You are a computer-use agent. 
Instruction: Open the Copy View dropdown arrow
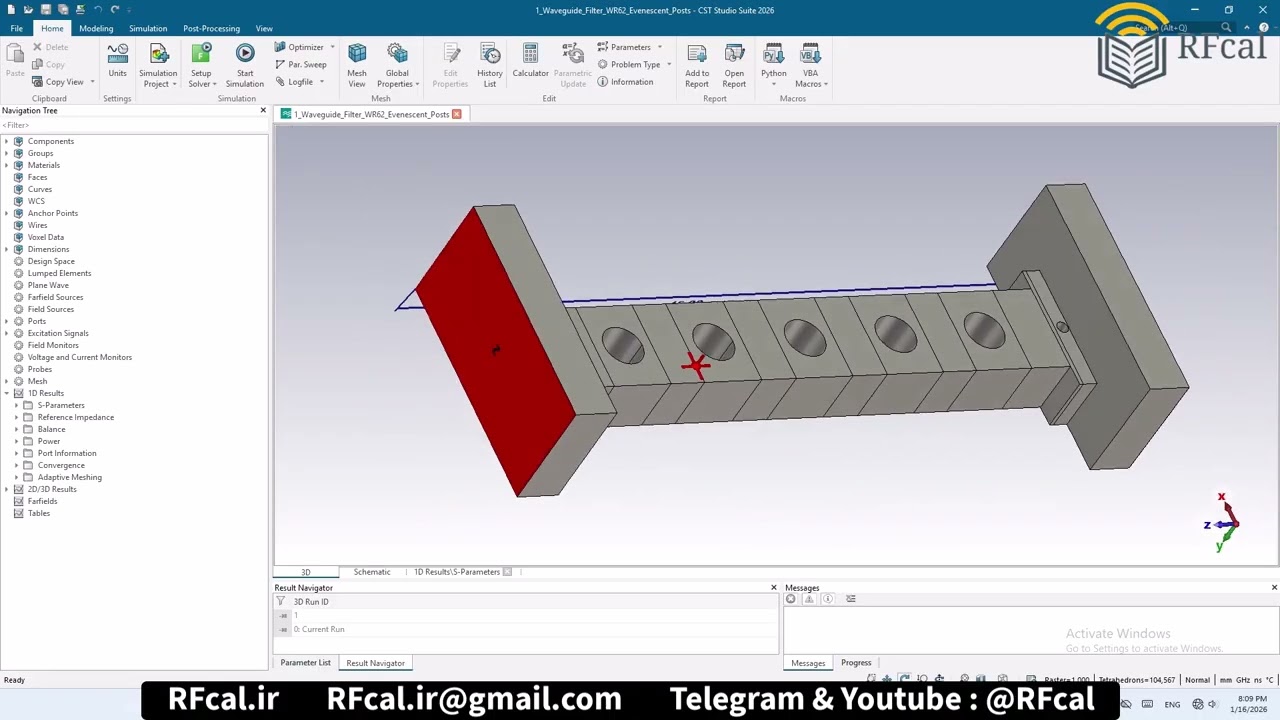(x=92, y=82)
